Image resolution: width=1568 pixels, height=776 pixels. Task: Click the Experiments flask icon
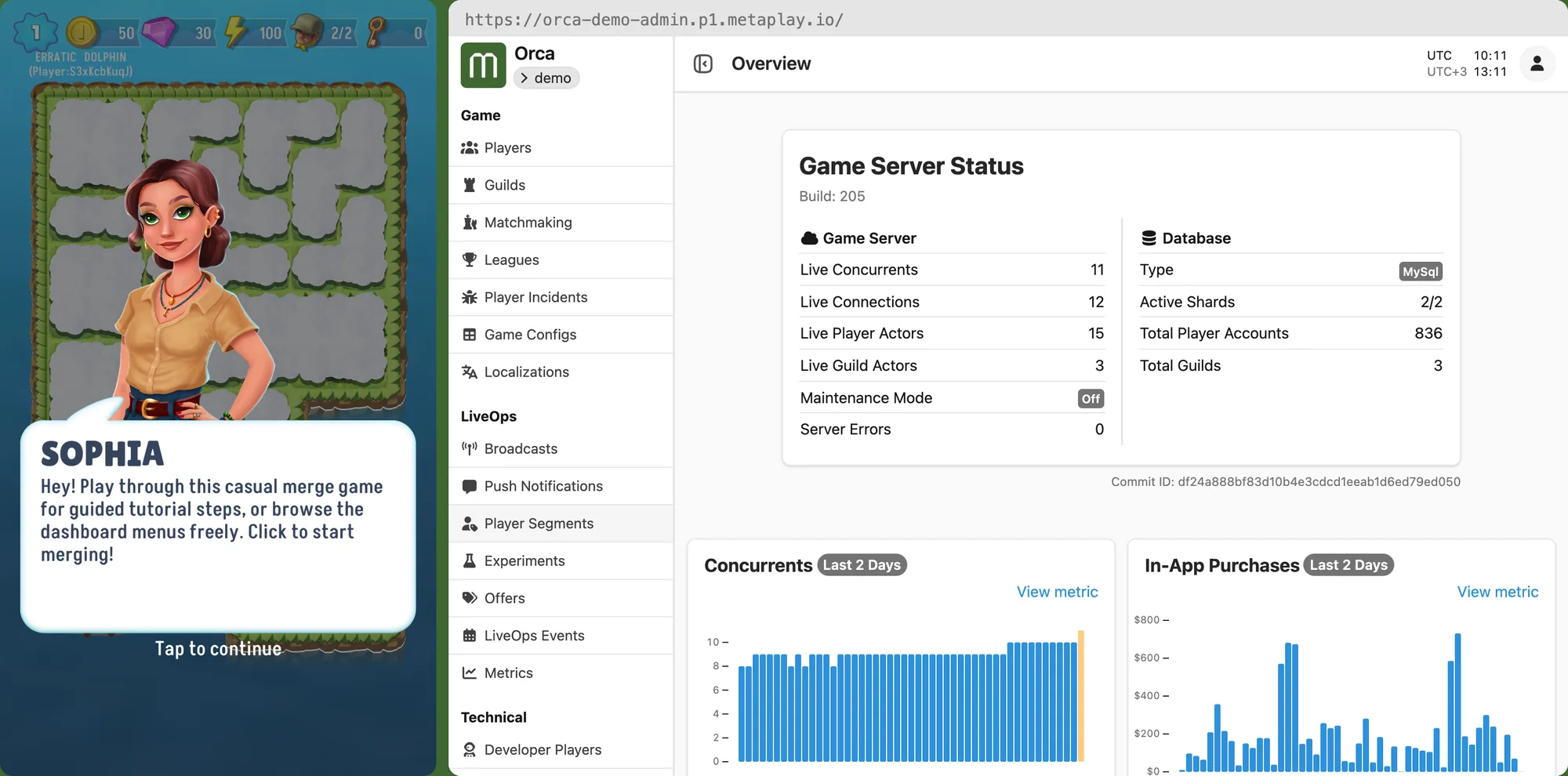(470, 560)
